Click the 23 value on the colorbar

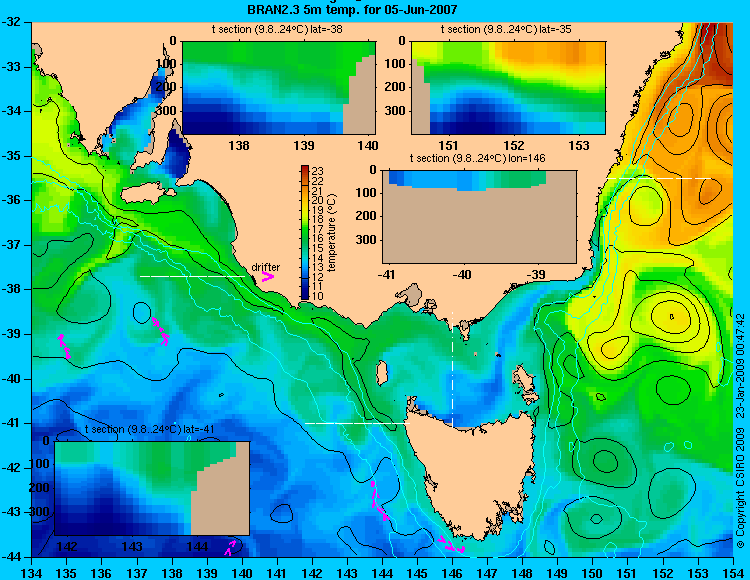click(x=318, y=171)
